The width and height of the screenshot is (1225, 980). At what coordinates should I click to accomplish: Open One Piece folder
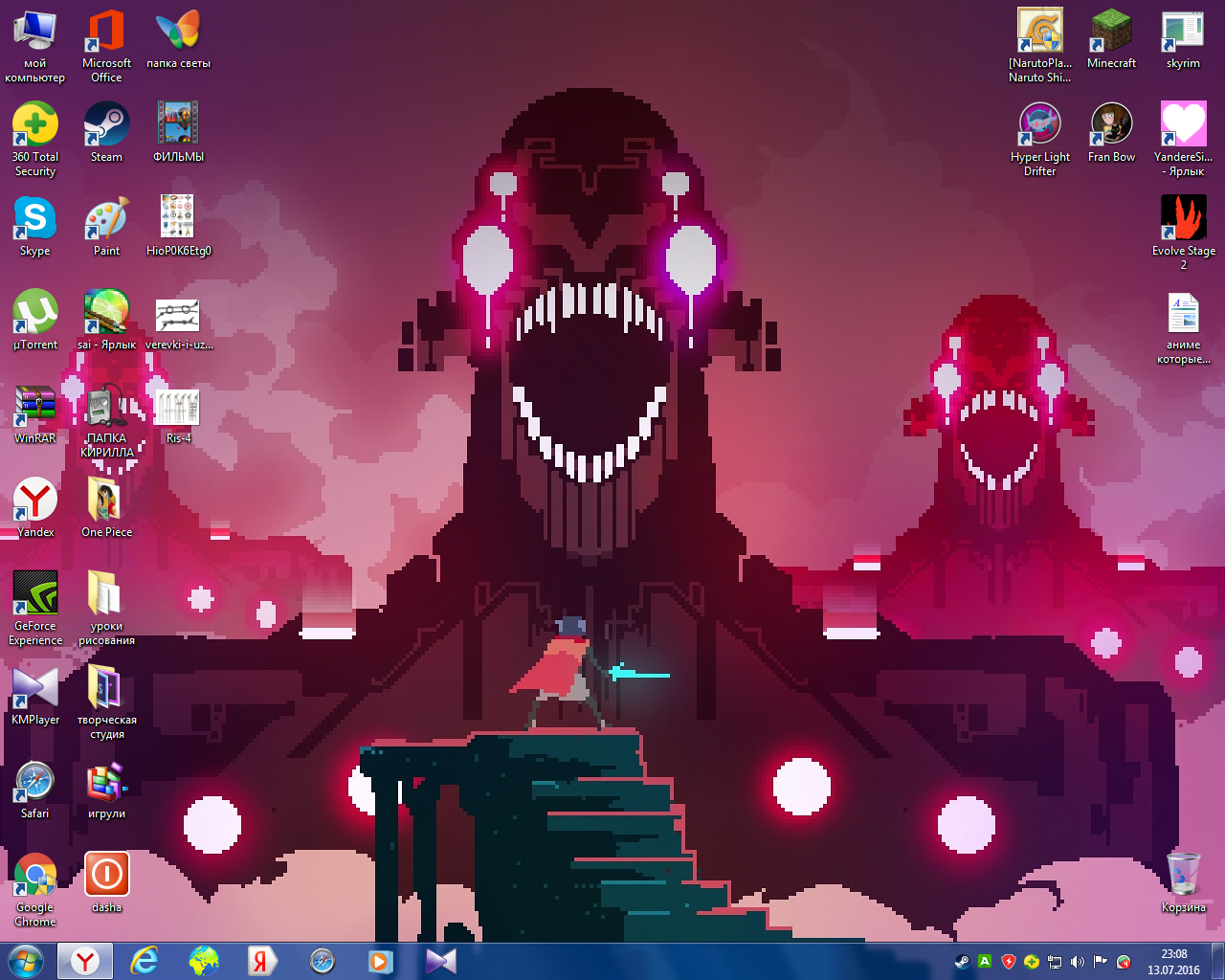pos(106,508)
